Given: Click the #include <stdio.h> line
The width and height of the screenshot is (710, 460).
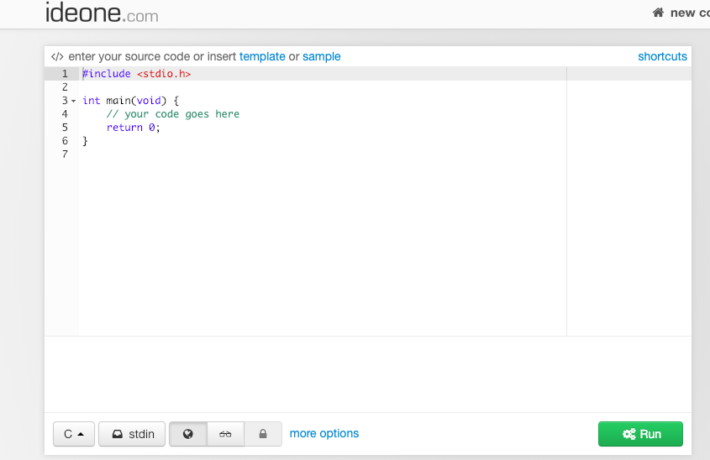Looking at the screenshot, I should 136,74.
